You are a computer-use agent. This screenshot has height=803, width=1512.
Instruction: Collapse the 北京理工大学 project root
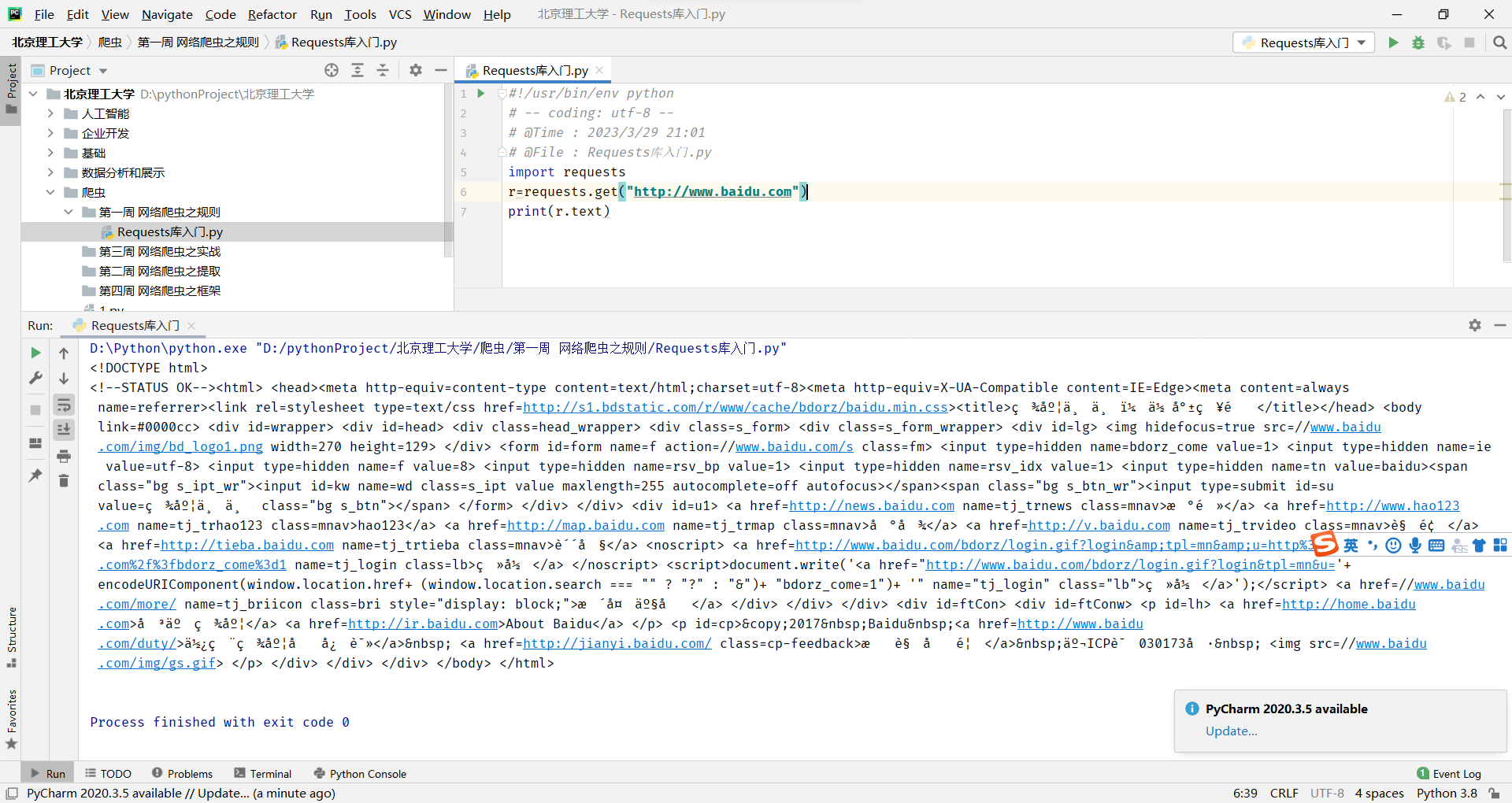coord(33,94)
